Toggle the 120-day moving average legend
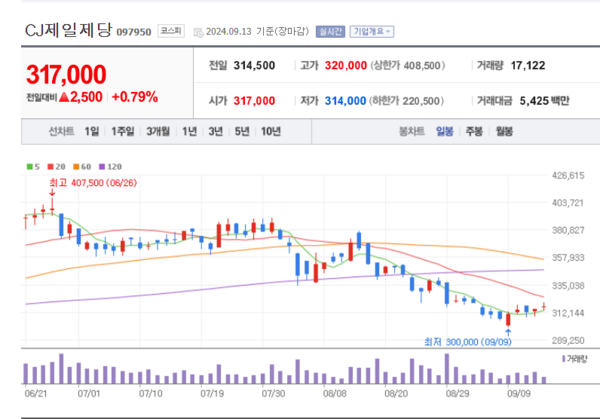The width and height of the screenshot is (600, 419). (x=110, y=166)
